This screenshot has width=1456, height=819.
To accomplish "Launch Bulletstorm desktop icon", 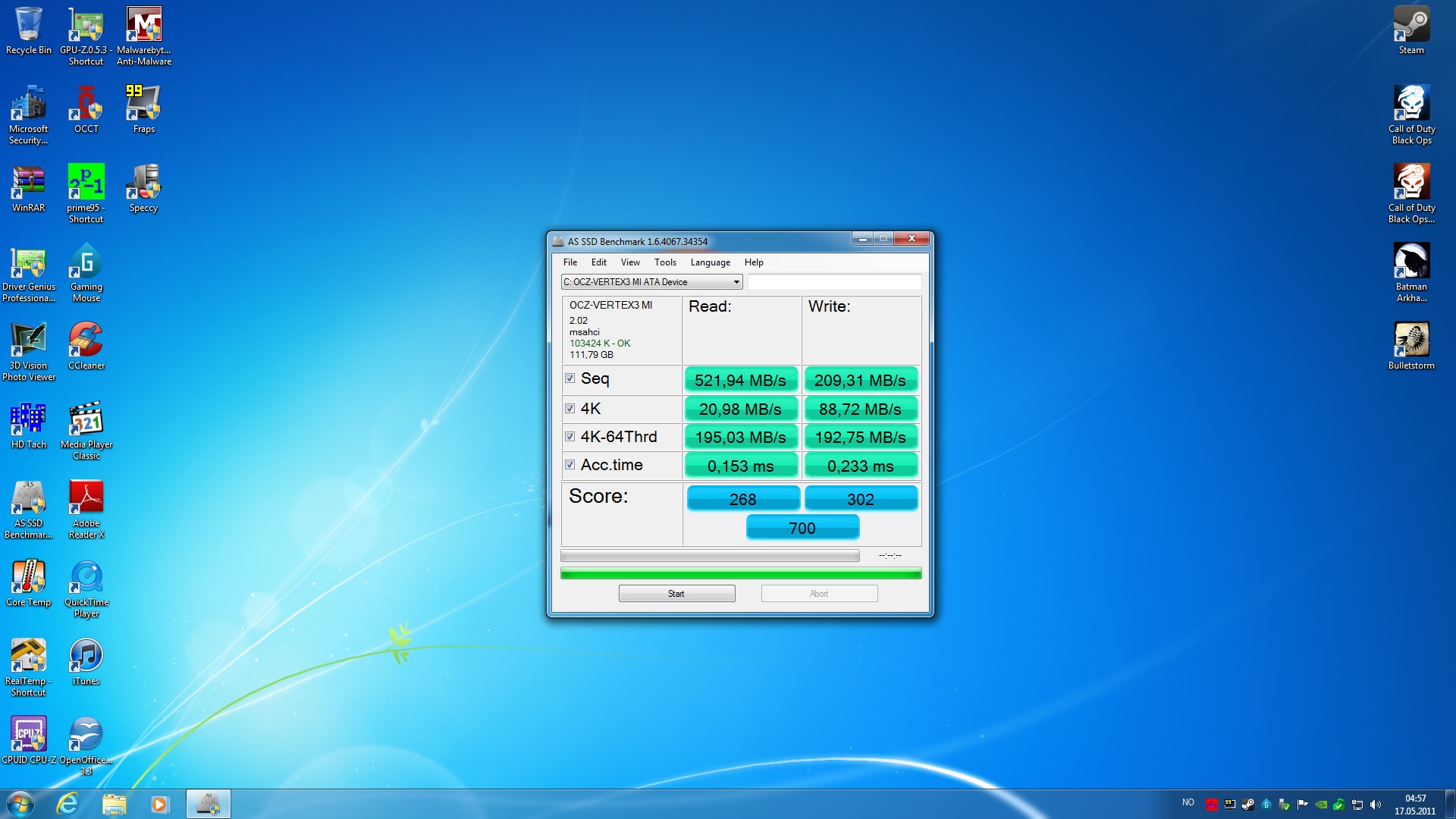I will [x=1411, y=346].
